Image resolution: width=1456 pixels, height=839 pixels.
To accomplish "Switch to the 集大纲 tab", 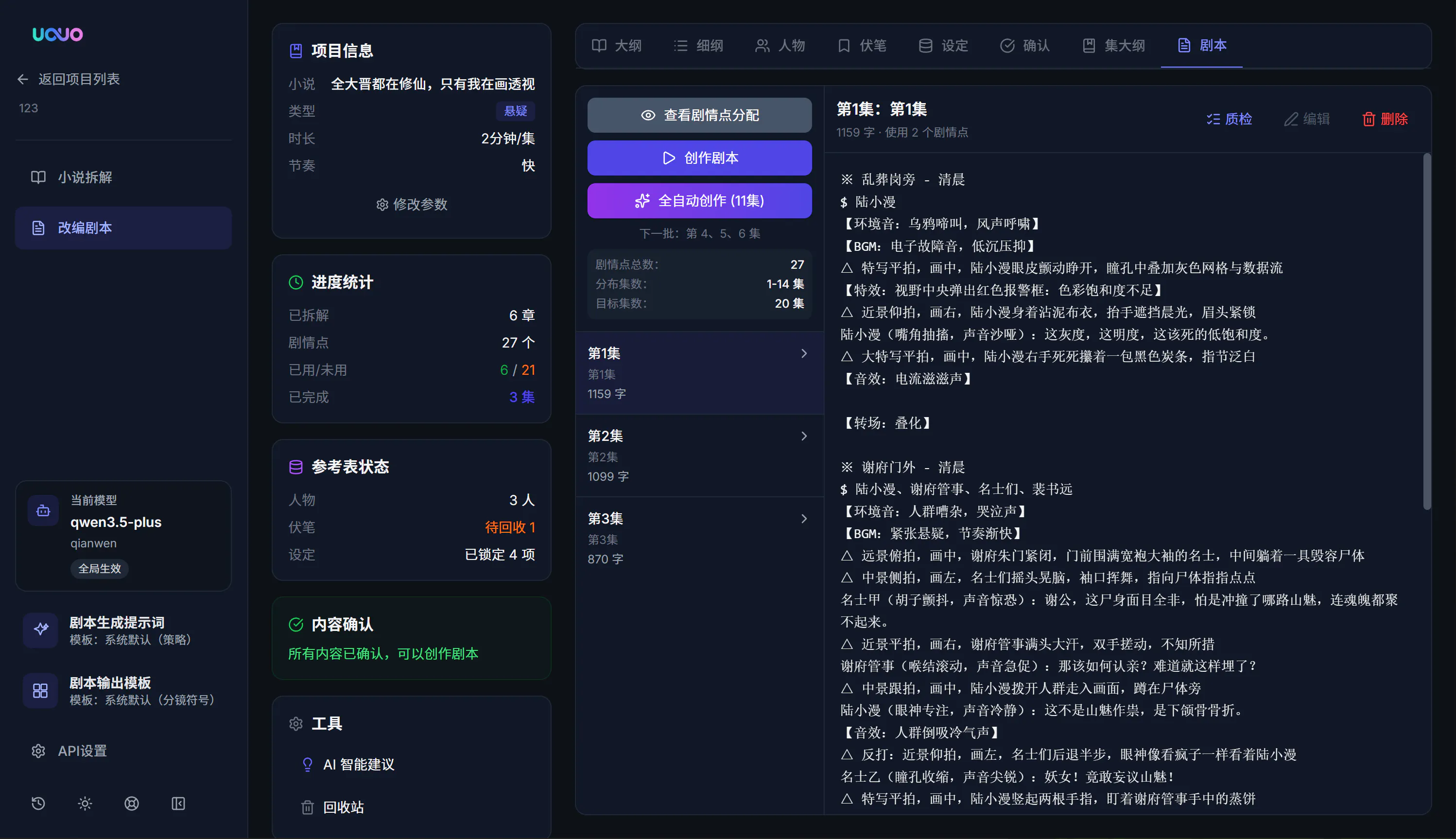I will 1113,46.
